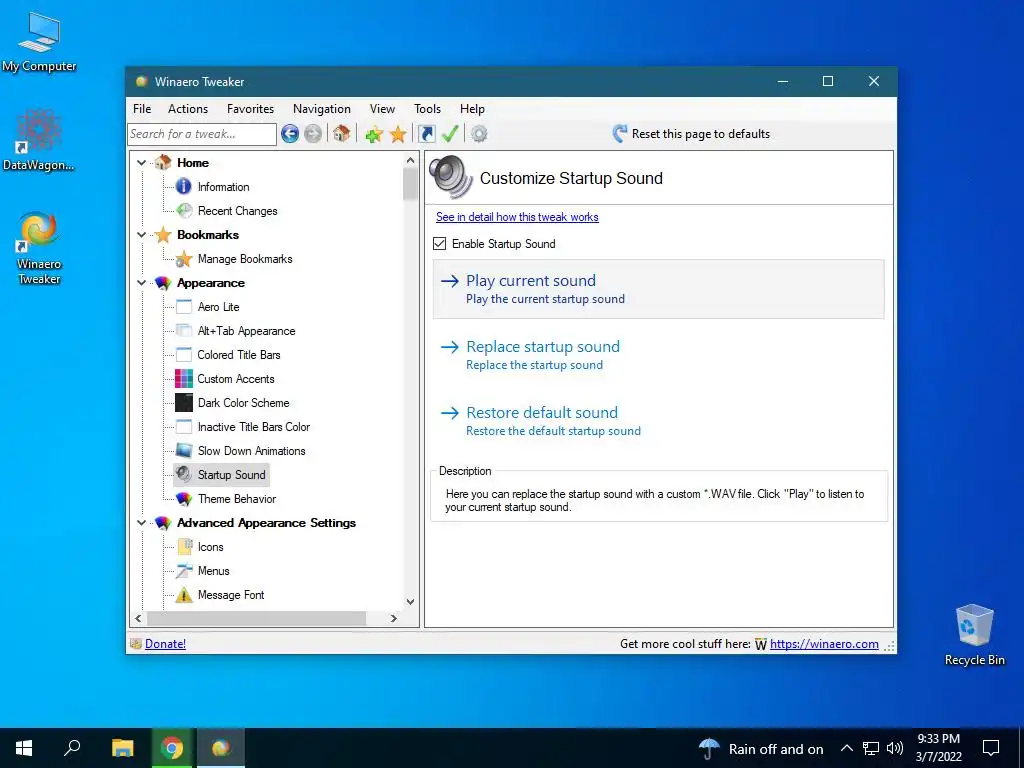Click the Search for a tweak field
The image size is (1024, 768).
click(202, 134)
